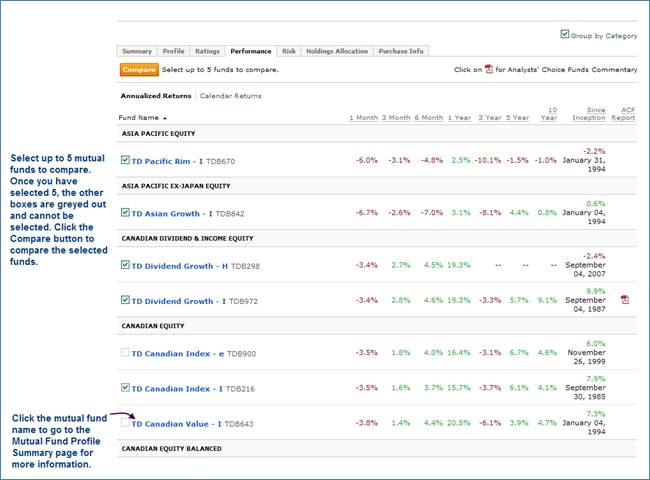Click inception date November 26, 1999

coord(586,357)
